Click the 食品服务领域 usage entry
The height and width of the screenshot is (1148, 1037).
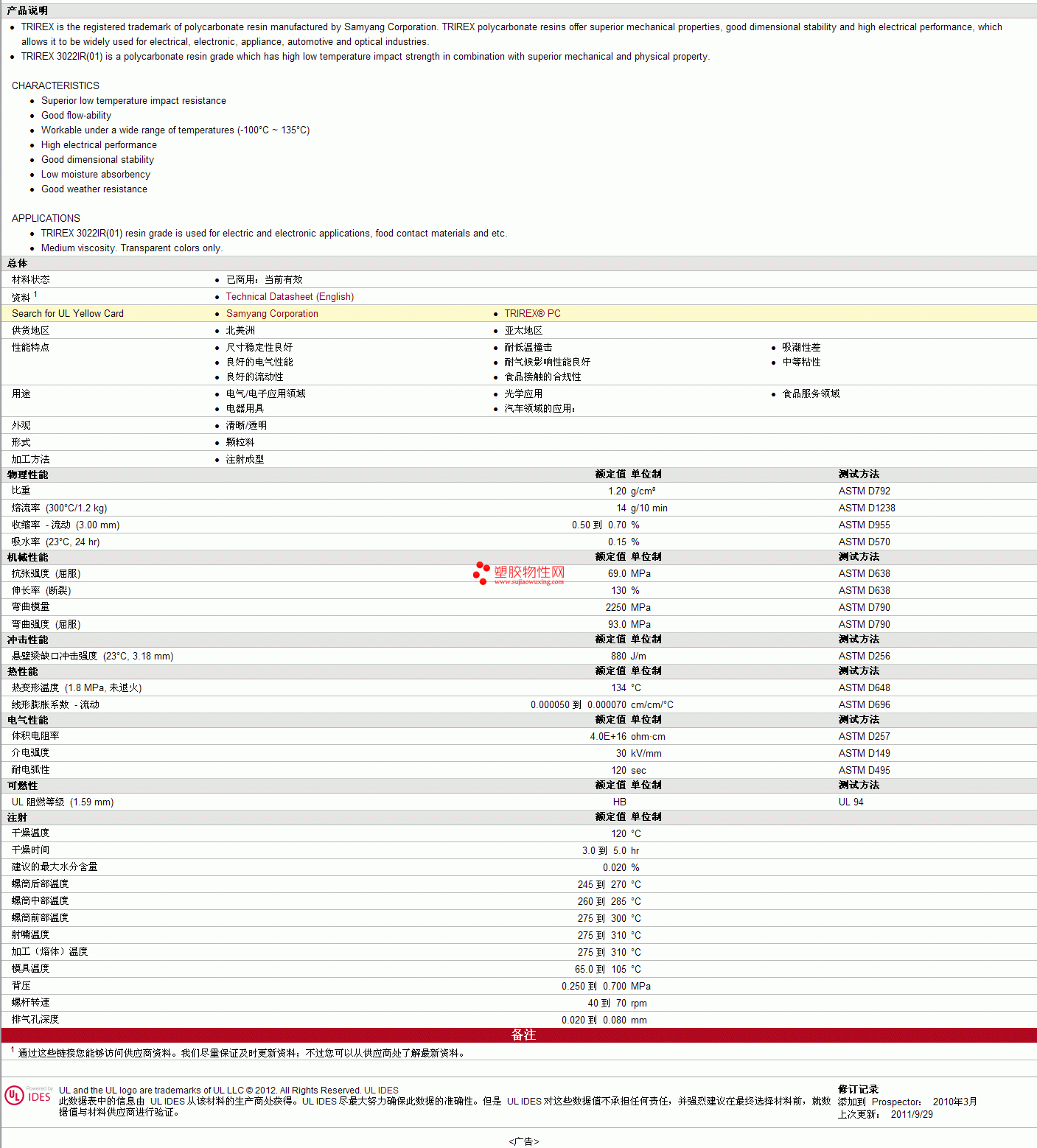(x=811, y=393)
